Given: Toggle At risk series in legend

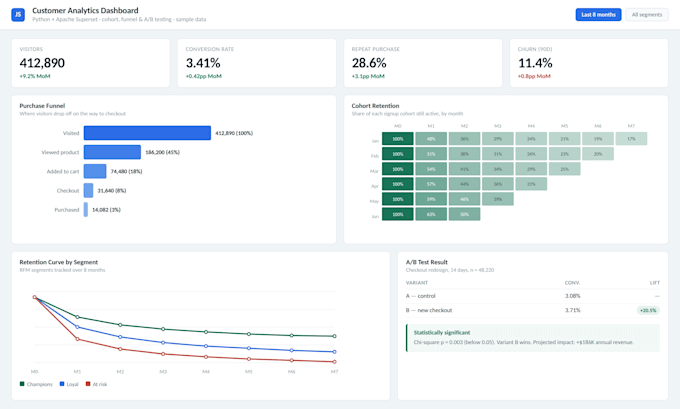Looking at the screenshot, I should pyautogui.click(x=96, y=384).
